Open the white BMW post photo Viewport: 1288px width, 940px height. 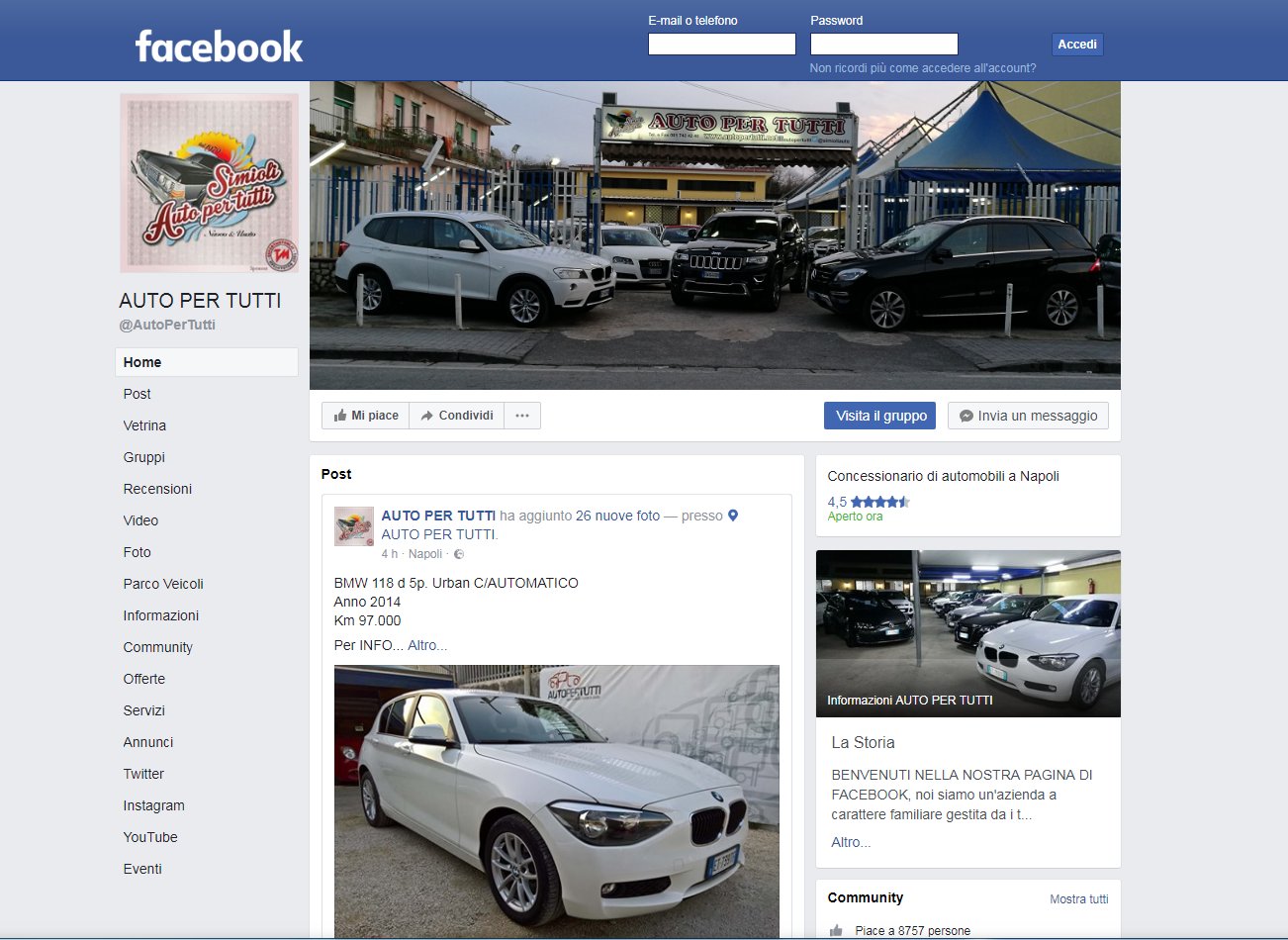[557, 801]
